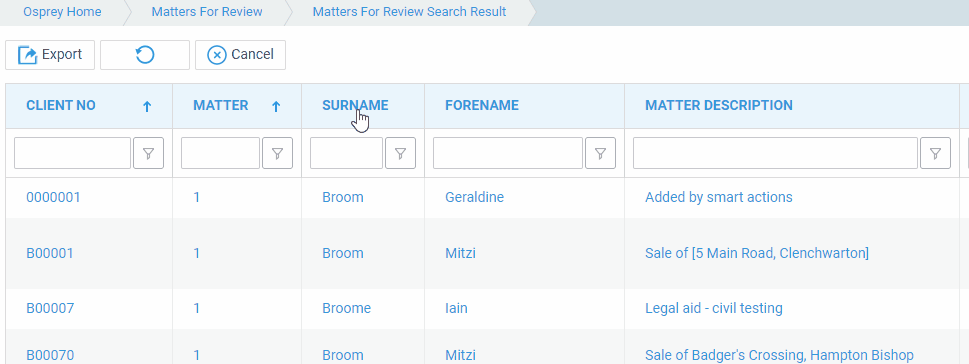Viewport: 969px width, 364px height.
Task: Sort by Matter Description column header
Action: [x=719, y=106]
